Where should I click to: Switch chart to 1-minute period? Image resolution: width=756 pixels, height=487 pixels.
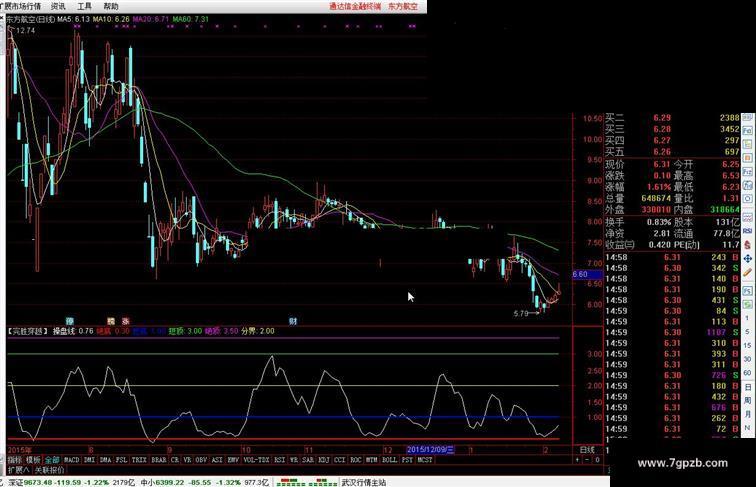[747, 318]
